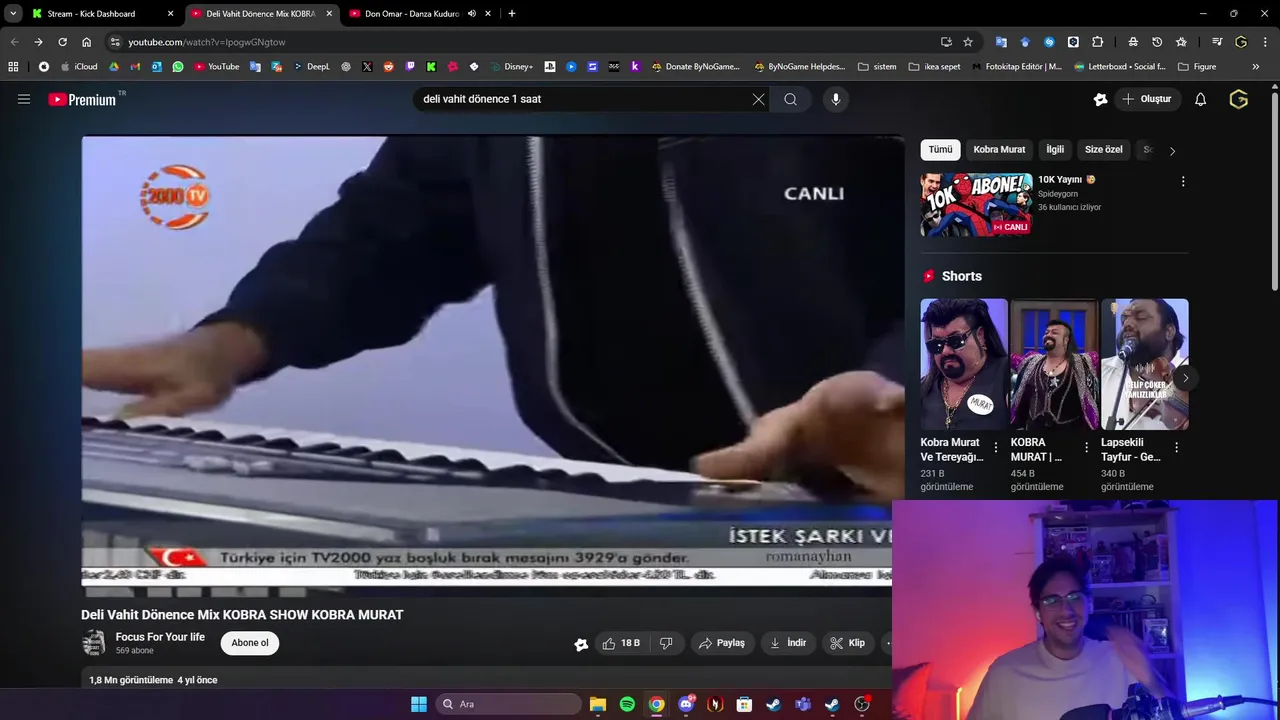Show more filter chips with arrow
Screen dimensions: 1280x720
pyautogui.click(x=1172, y=150)
